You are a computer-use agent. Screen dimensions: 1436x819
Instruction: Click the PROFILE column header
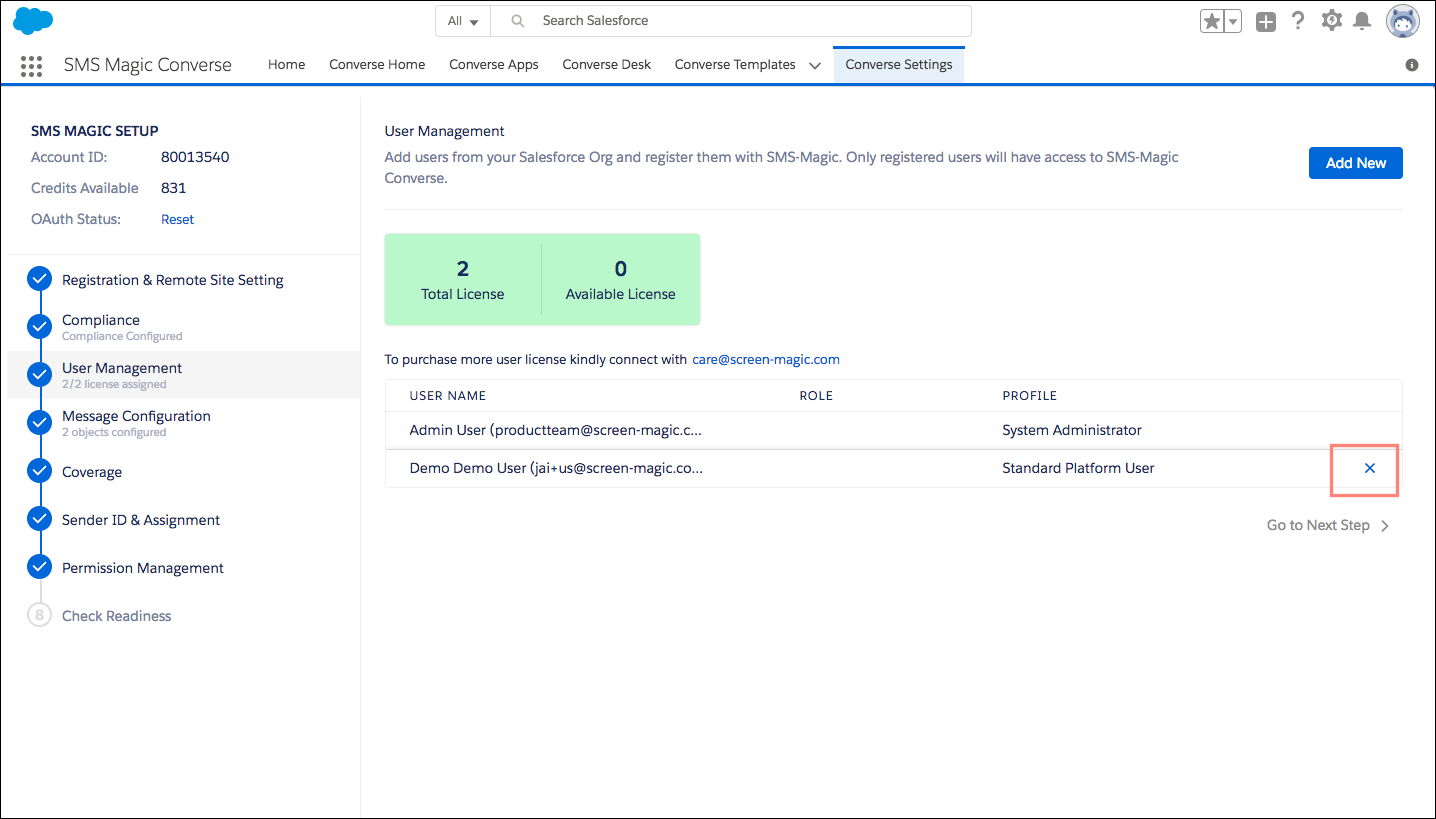click(1030, 396)
